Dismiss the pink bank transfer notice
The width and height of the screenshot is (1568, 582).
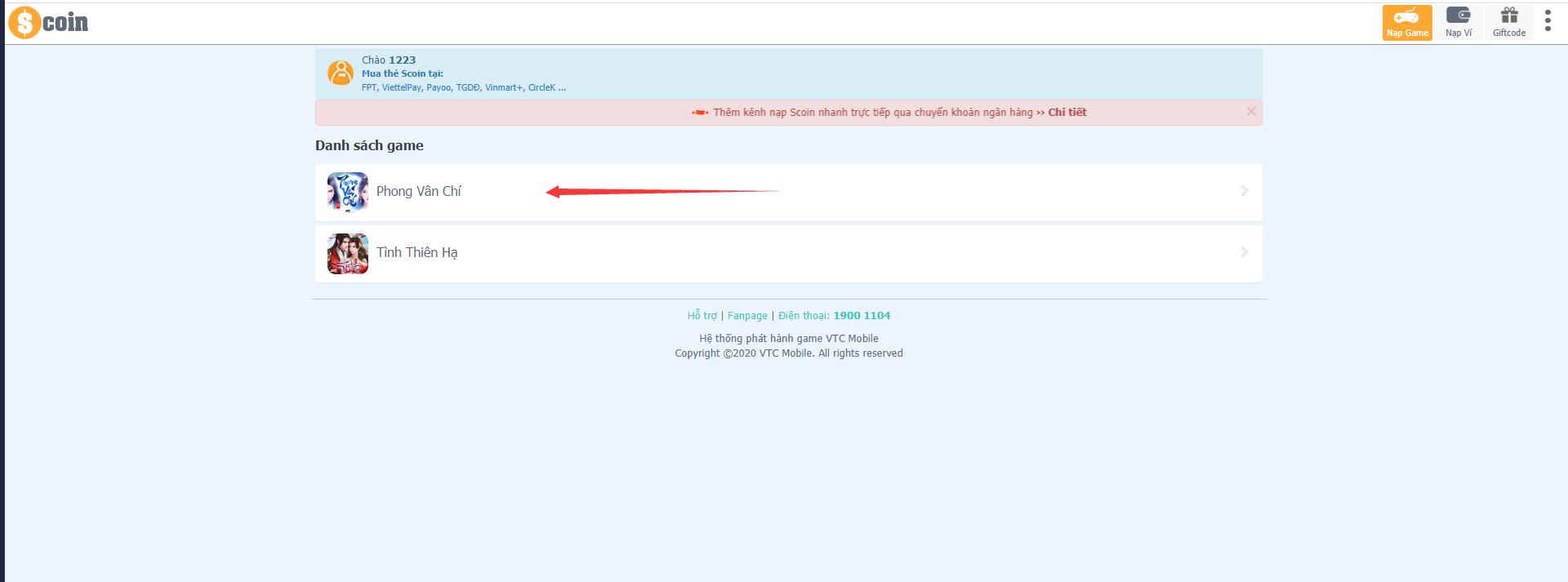[x=1250, y=111]
